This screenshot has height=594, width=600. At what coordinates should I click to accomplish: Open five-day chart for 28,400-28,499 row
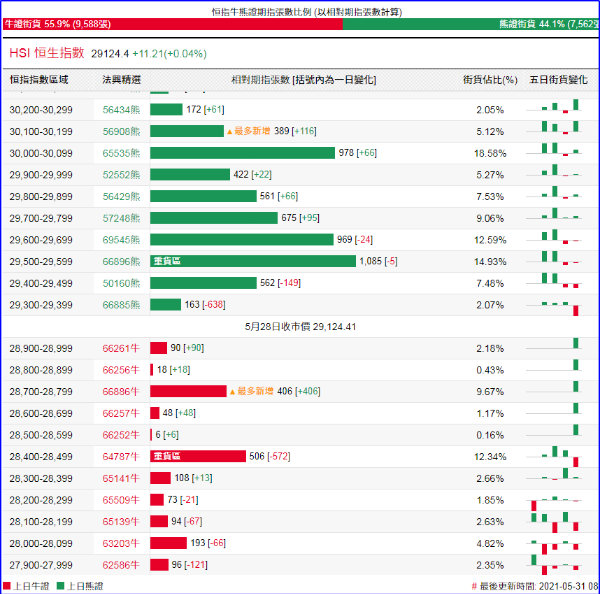click(554, 457)
